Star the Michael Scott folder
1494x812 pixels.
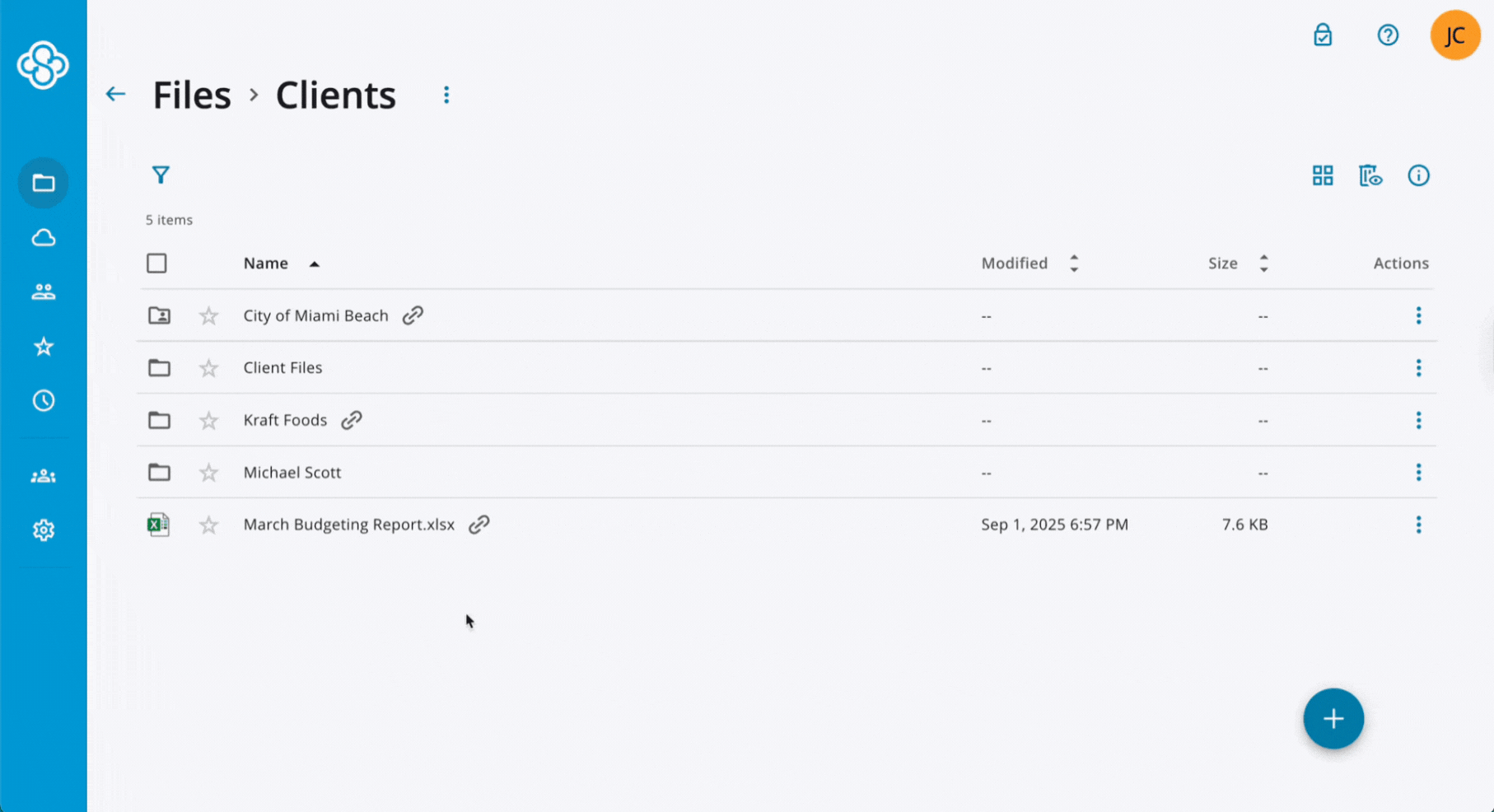[209, 473]
